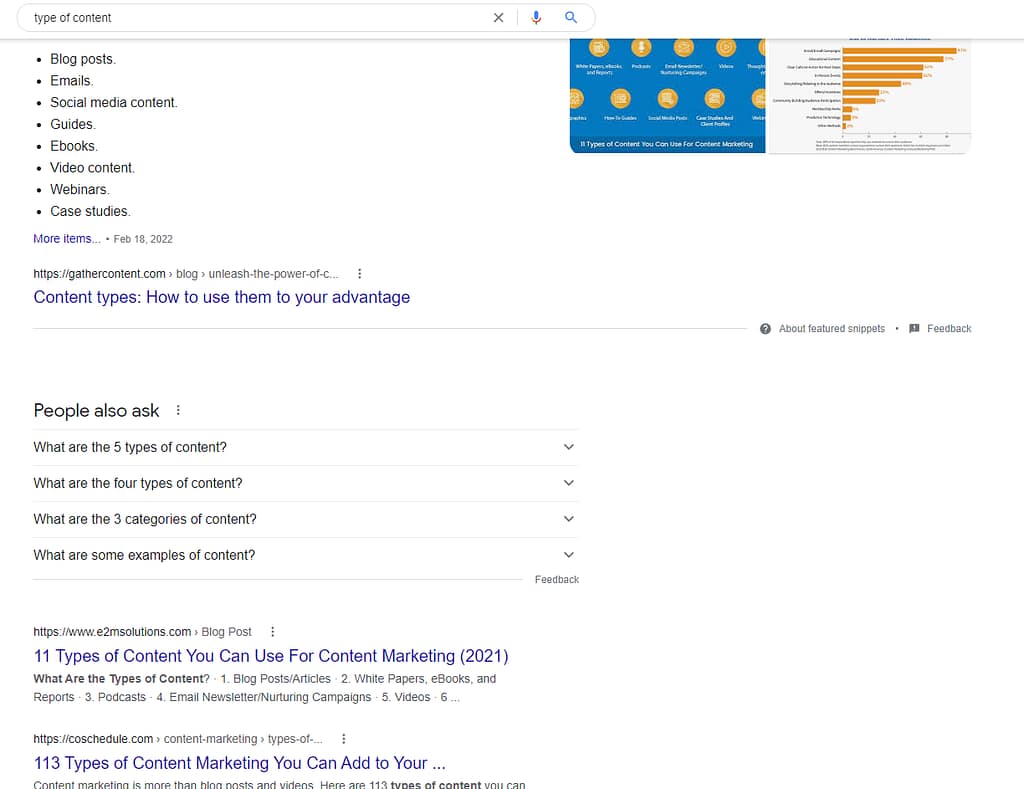1024x789 pixels.
Task: Click the 'Blog posts.' list item
Action: point(83,59)
